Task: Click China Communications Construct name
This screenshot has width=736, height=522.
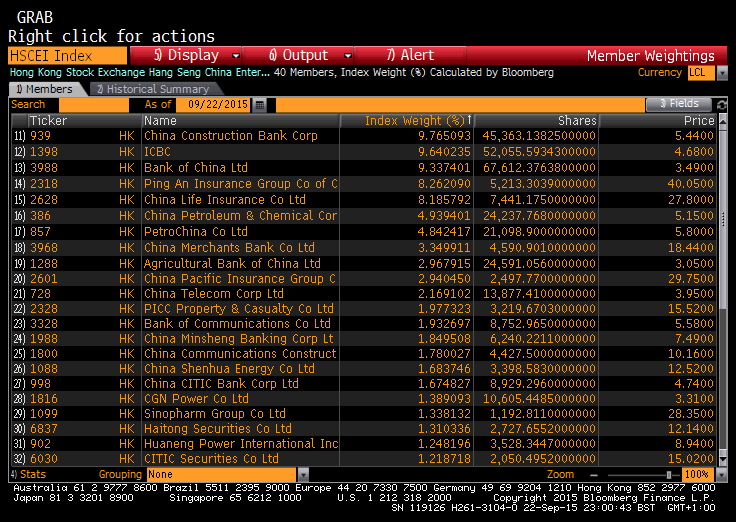Action: [x=240, y=353]
